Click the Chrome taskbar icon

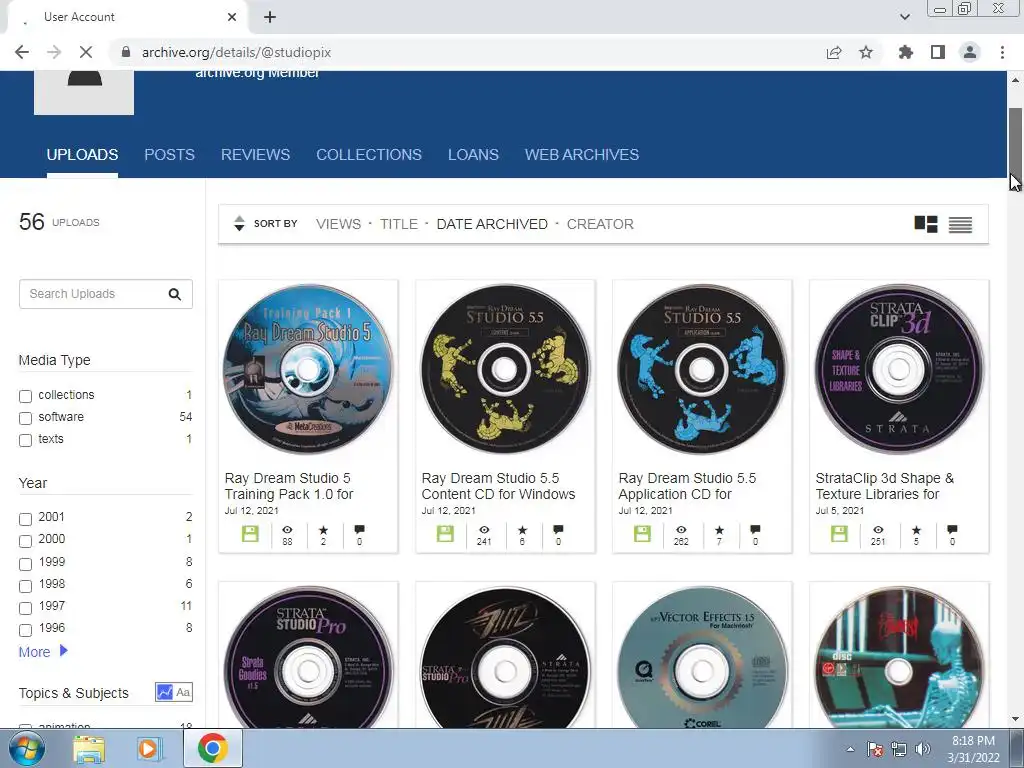coord(213,748)
